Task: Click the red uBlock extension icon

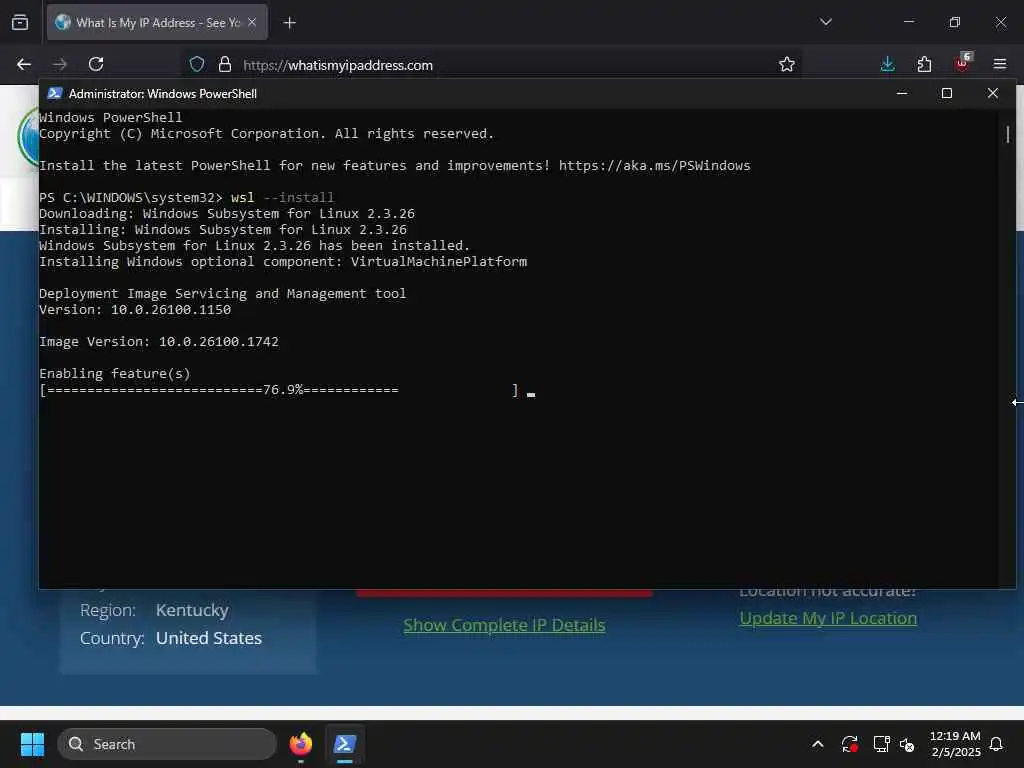Action: (x=962, y=63)
